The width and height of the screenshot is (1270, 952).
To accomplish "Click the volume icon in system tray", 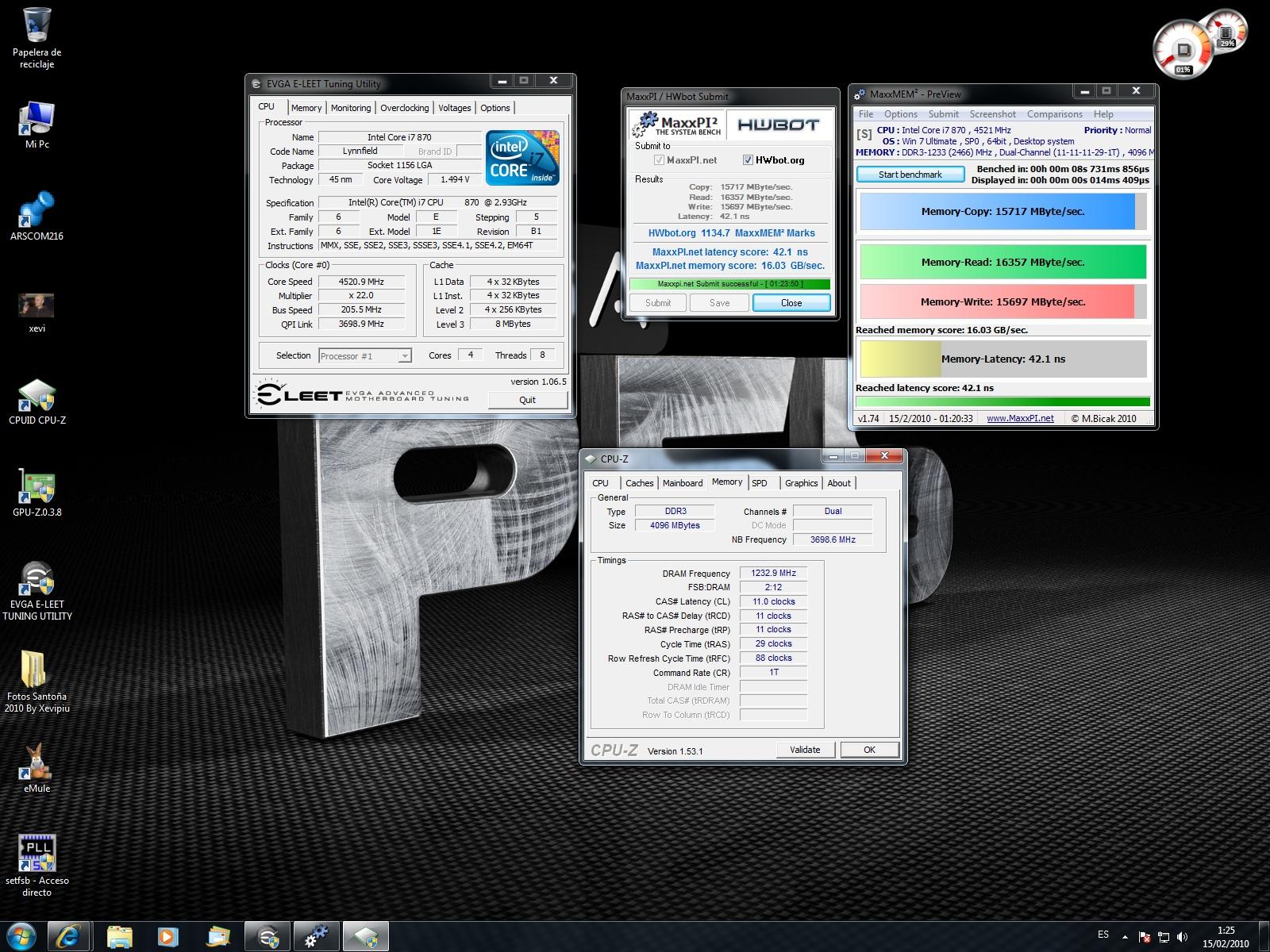I will [1183, 937].
